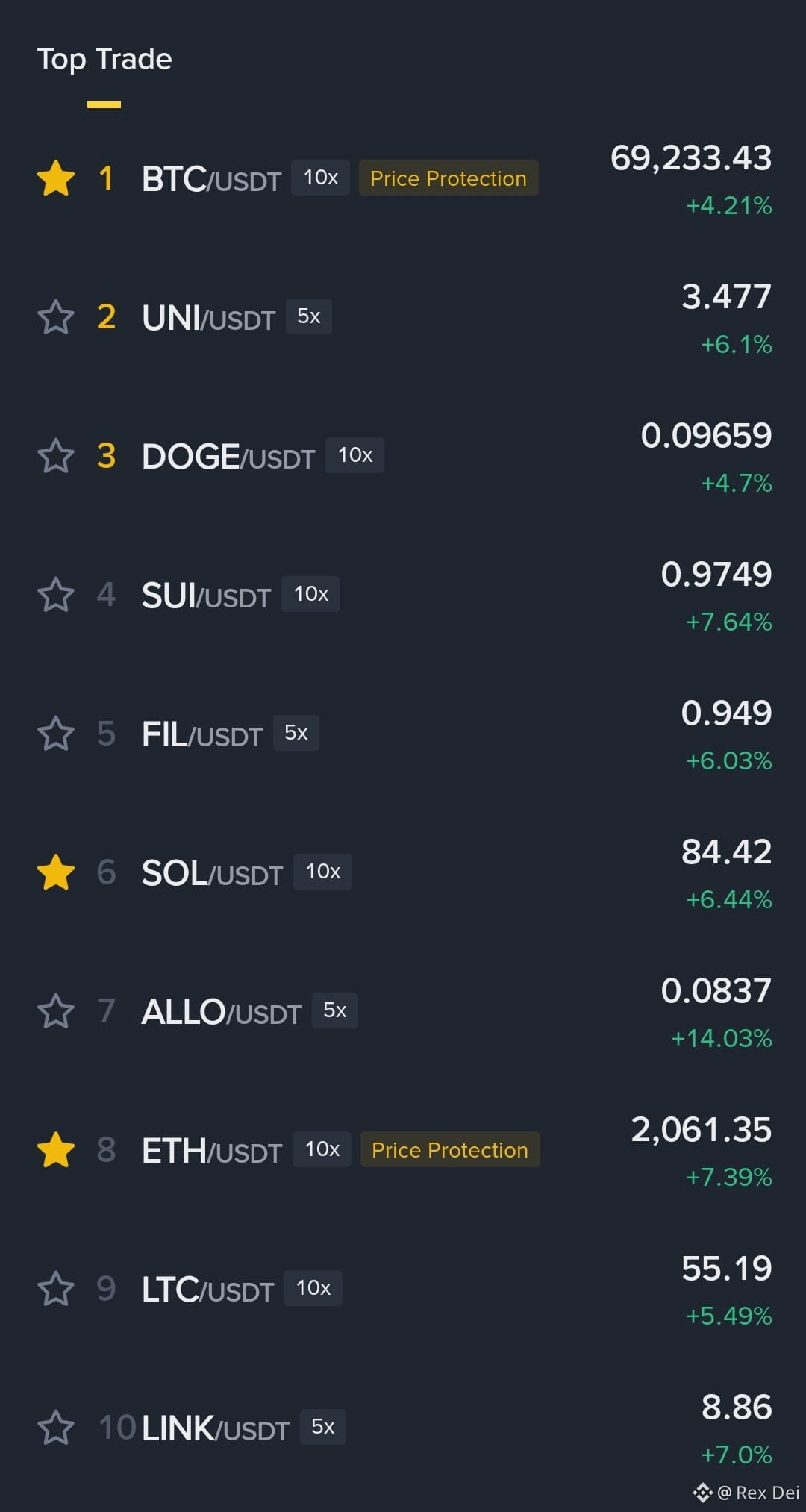Favorite UNI/USDT with its star icon
Image resolution: width=806 pixels, height=1512 pixels.
click(56, 317)
